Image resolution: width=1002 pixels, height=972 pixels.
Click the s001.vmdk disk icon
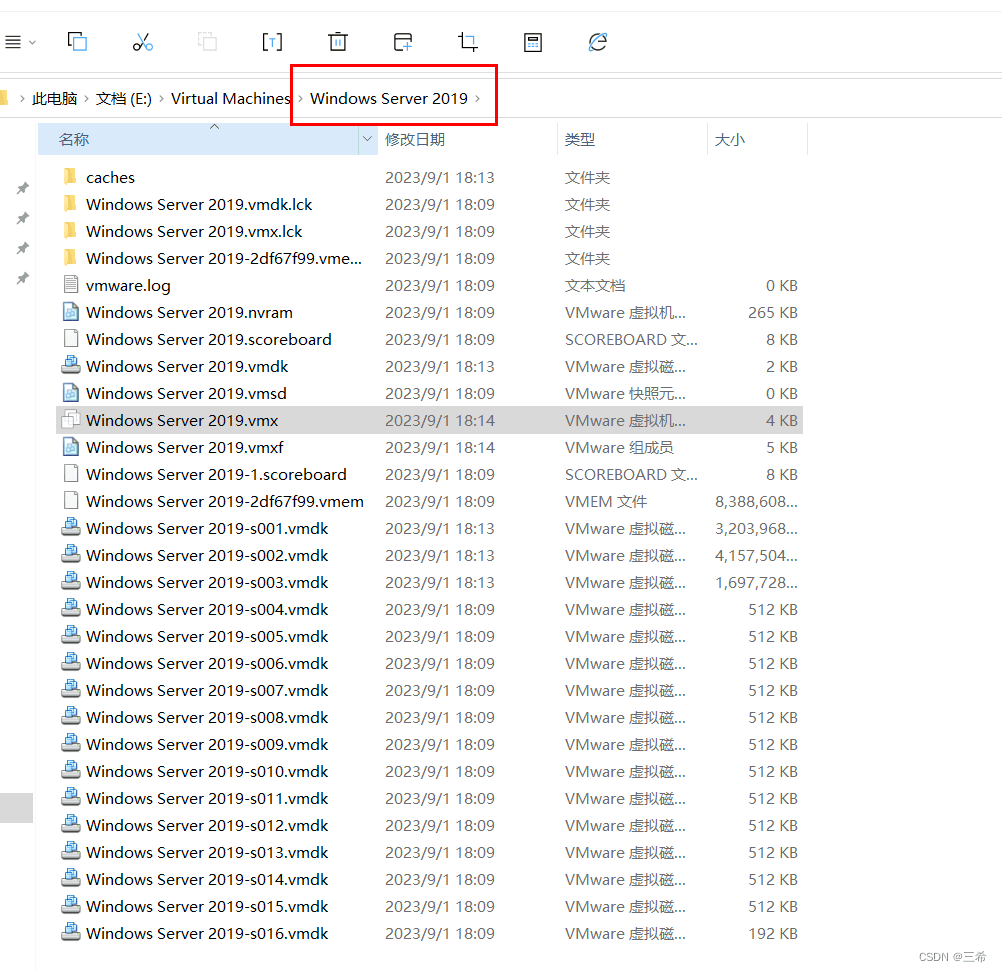[x=71, y=528]
